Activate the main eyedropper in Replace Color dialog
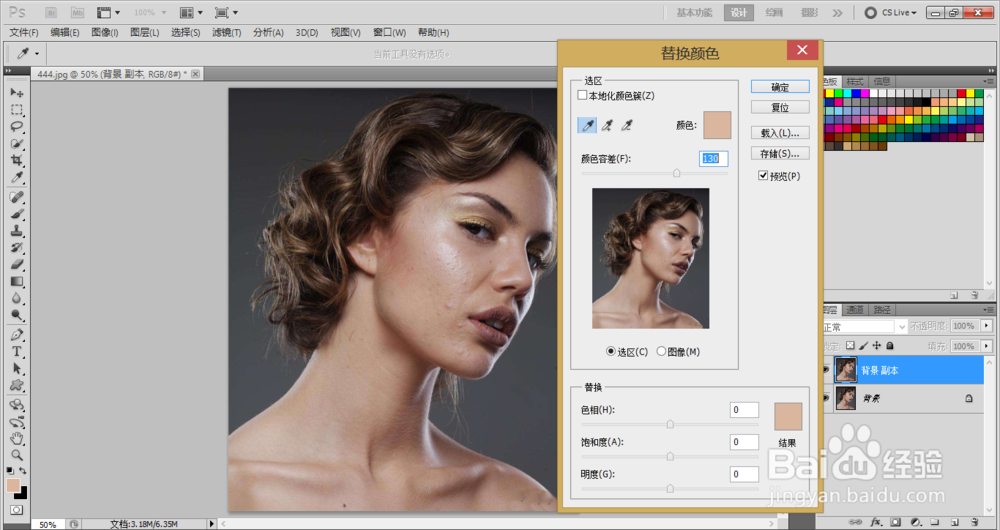1000x530 pixels. coord(587,125)
